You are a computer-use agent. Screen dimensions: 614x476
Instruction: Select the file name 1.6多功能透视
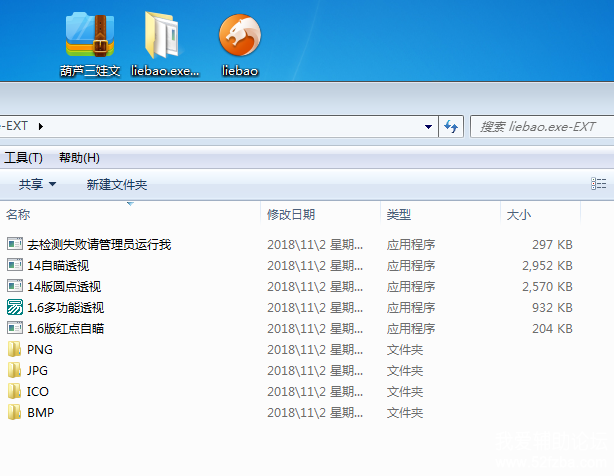coord(65,308)
